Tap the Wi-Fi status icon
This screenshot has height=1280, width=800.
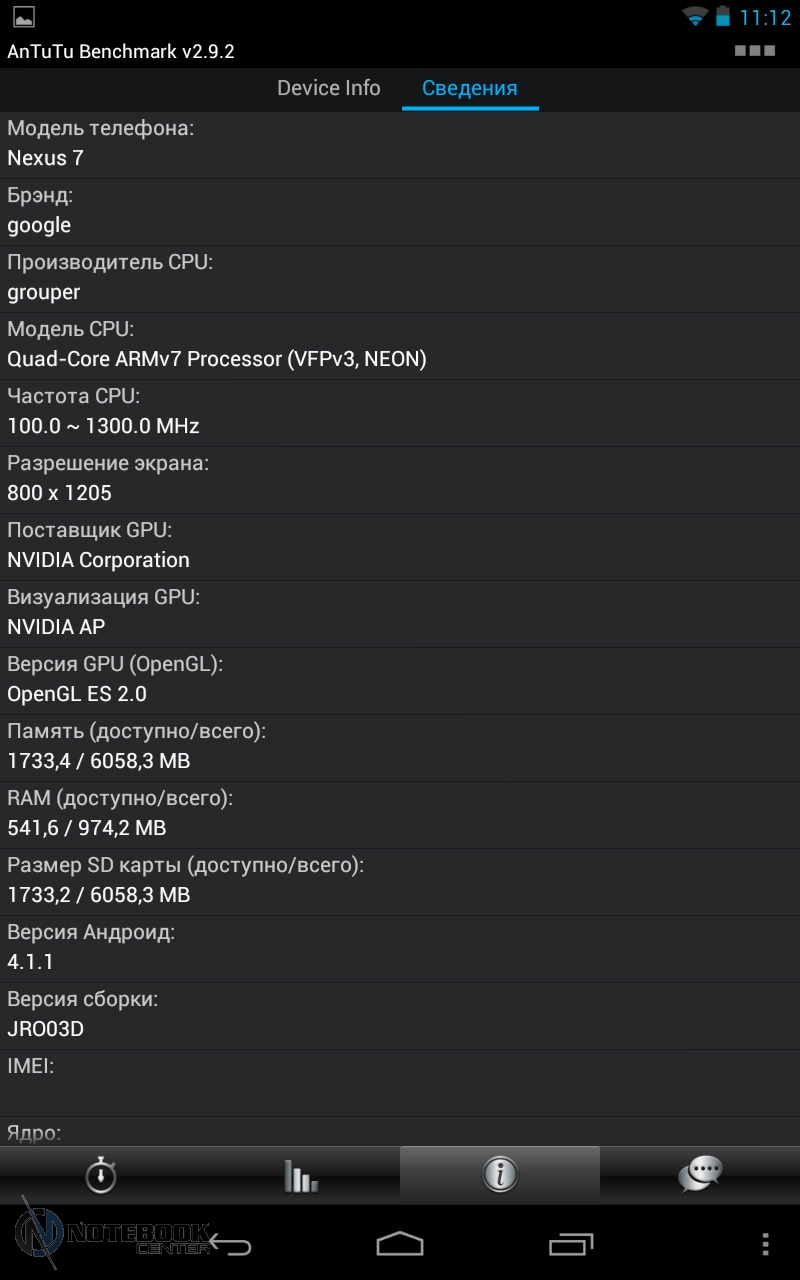point(695,17)
